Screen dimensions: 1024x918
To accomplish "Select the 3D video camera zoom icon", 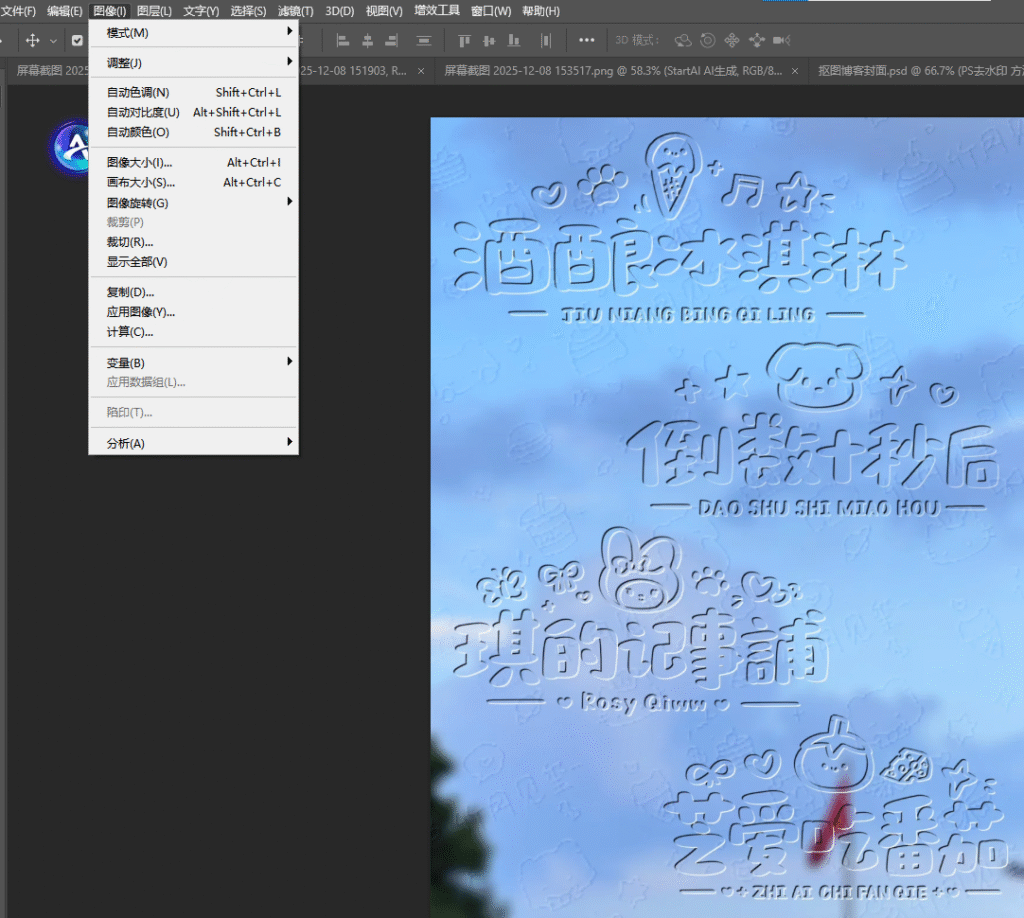I will [x=781, y=41].
